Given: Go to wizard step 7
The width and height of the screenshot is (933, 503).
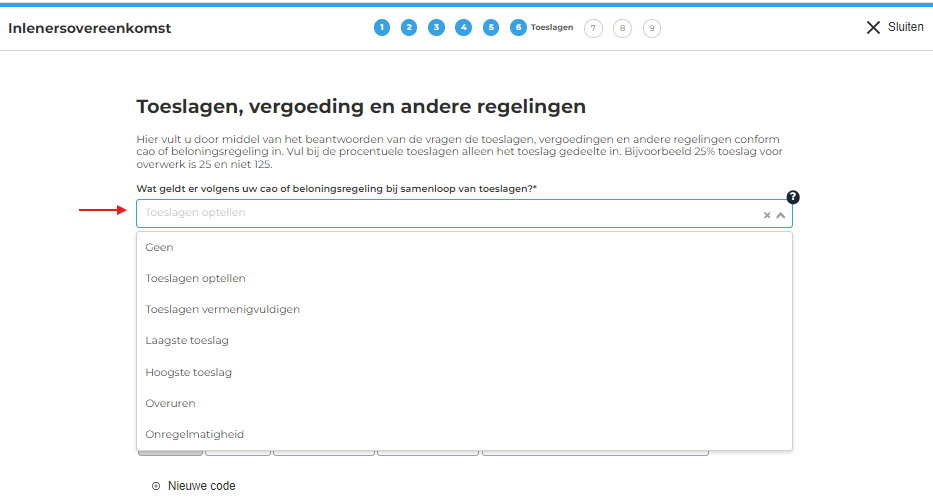Looking at the screenshot, I should pyautogui.click(x=593, y=28).
